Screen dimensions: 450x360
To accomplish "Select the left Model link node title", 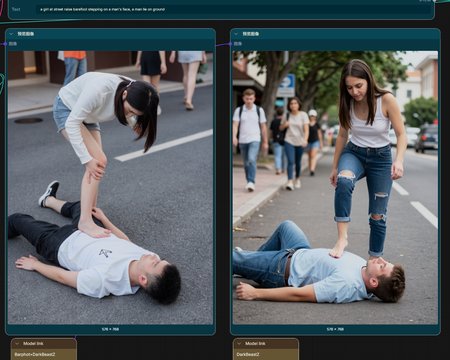I will click(33, 344).
